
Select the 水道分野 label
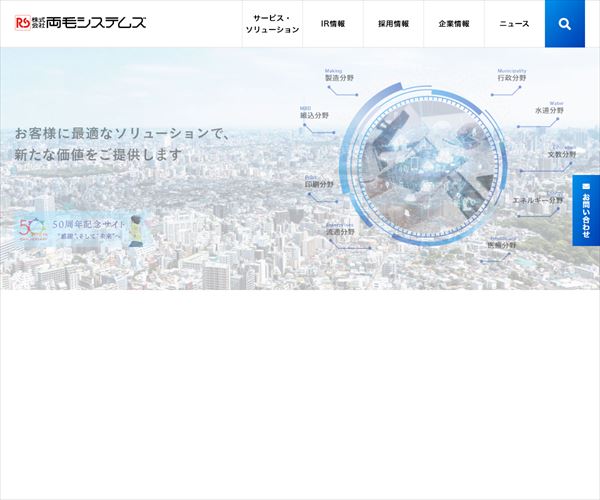(x=549, y=111)
